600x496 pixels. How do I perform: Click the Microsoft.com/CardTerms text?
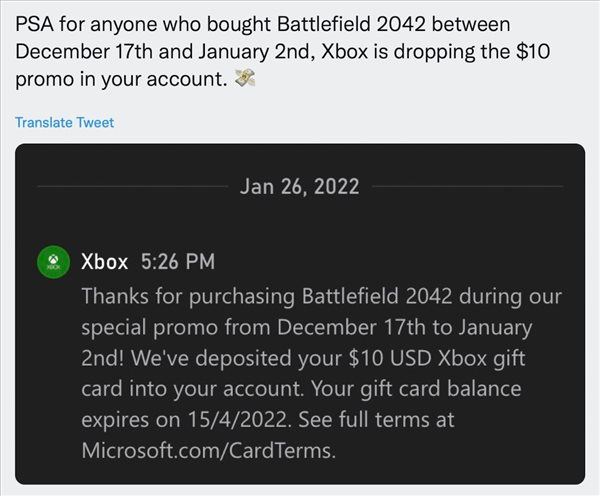coord(209,450)
